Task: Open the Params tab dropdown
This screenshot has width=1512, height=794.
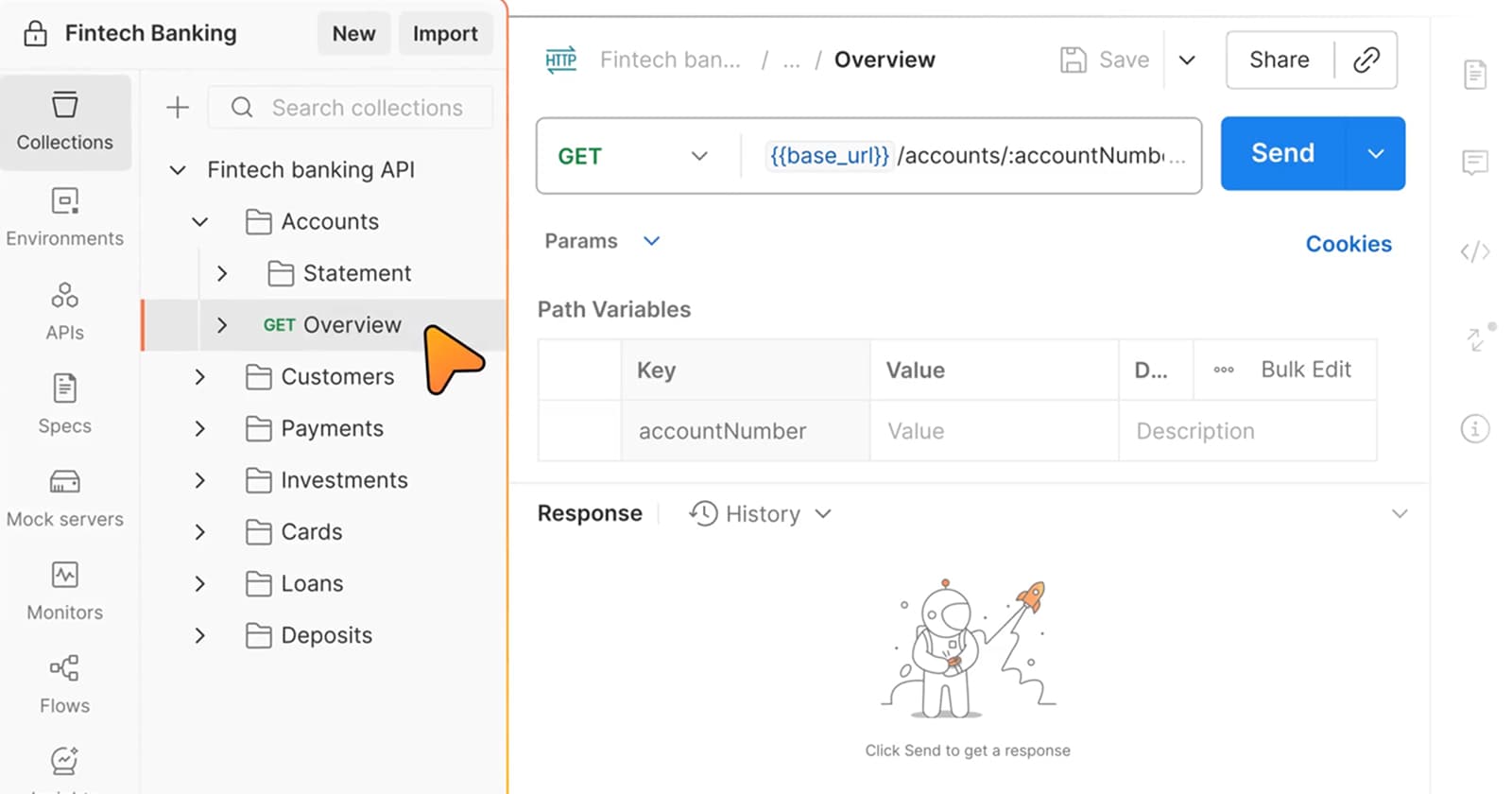Action: click(x=651, y=241)
